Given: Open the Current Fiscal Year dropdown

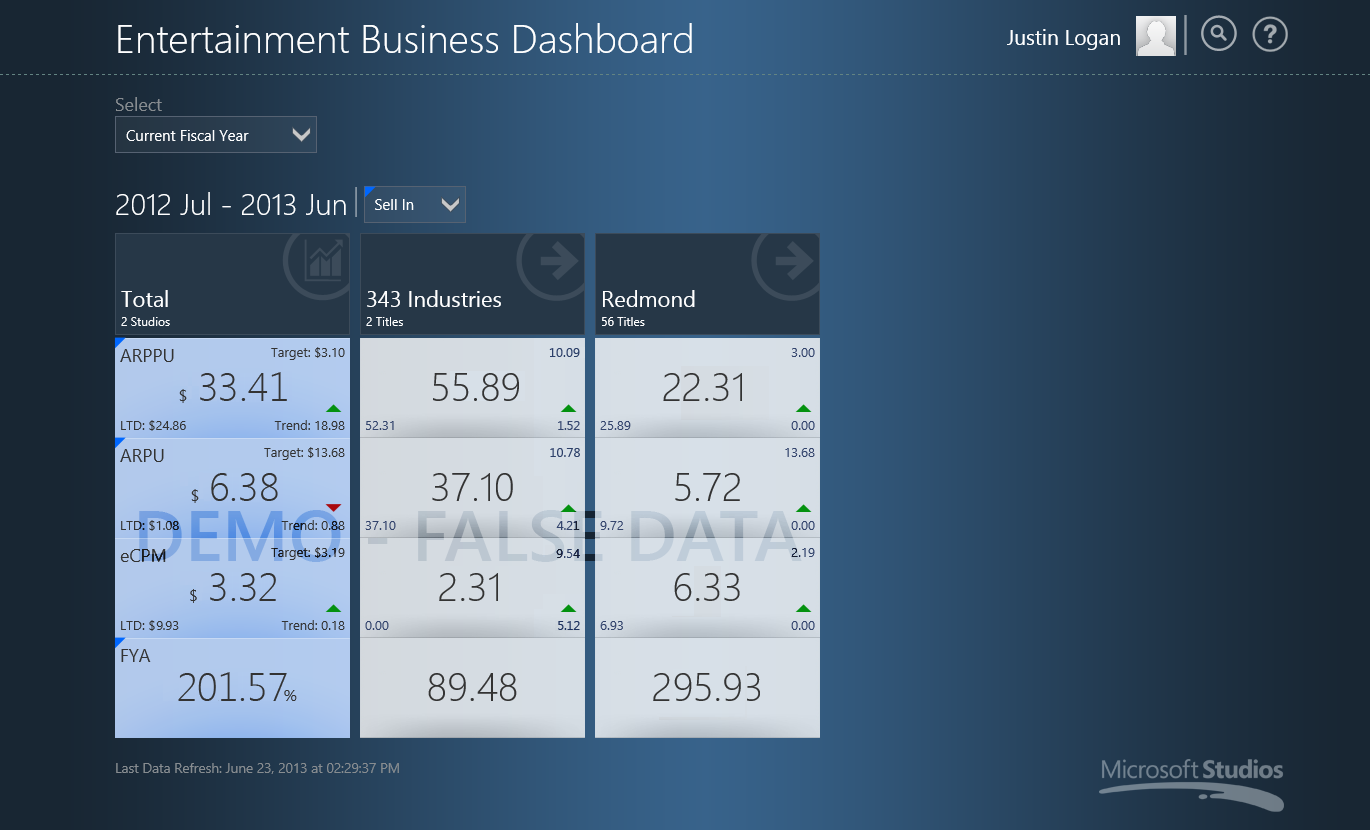Looking at the screenshot, I should (216, 135).
